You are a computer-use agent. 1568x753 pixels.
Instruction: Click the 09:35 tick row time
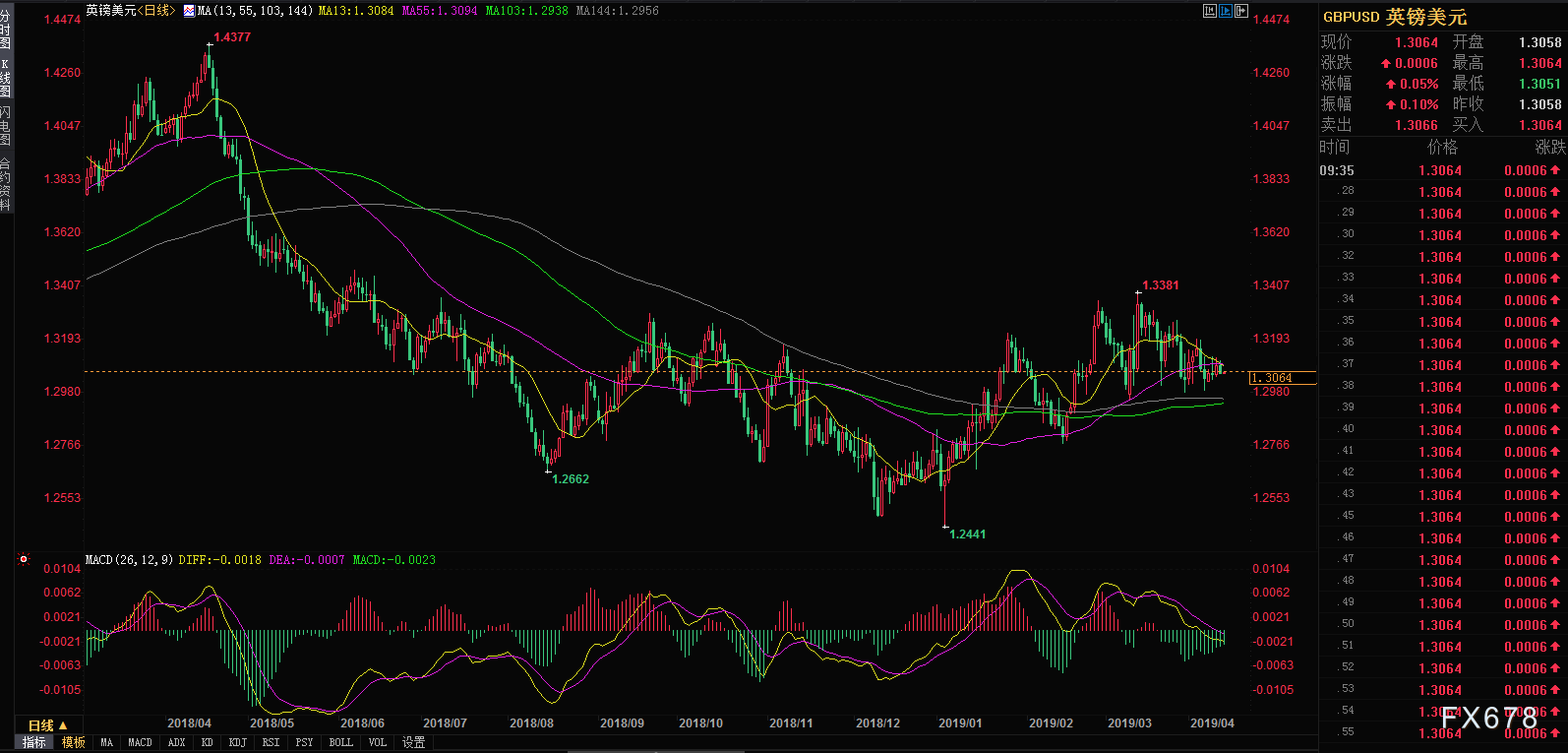coord(1337,170)
